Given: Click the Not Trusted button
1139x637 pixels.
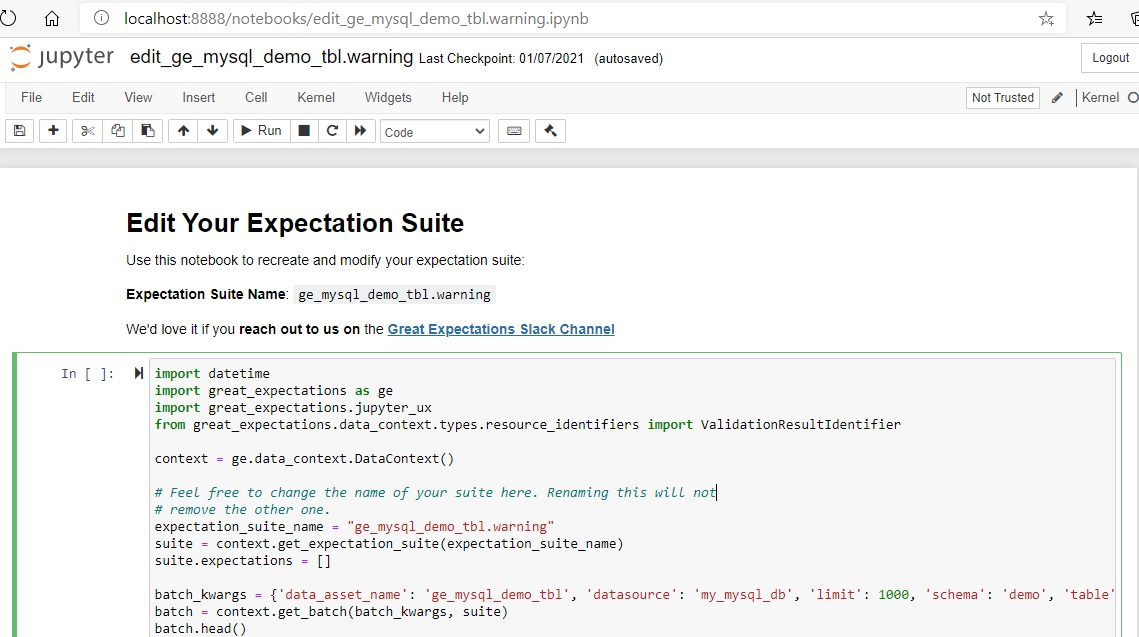Looking at the screenshot, I should click(x=1002, y=97).
